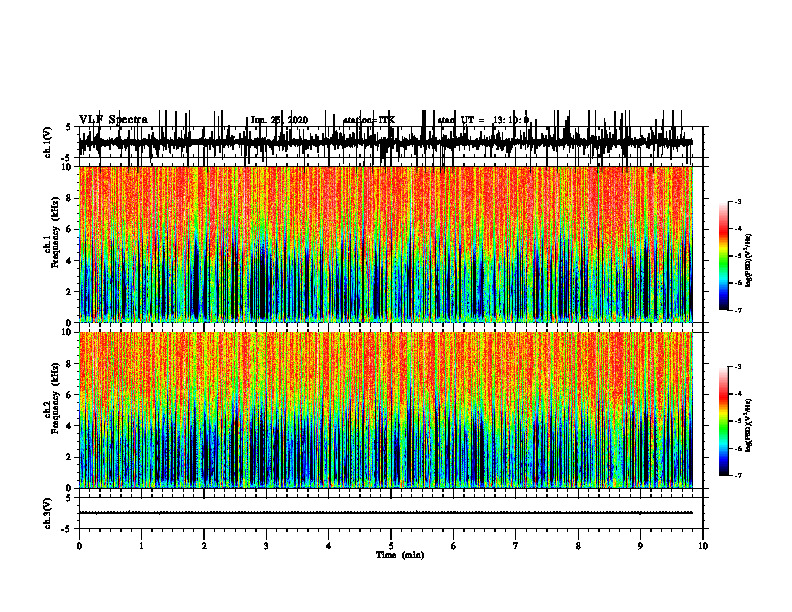Click the 5 V tick of ch.3 waveform
The image size is (792, 612).
[x=68, y=498]
